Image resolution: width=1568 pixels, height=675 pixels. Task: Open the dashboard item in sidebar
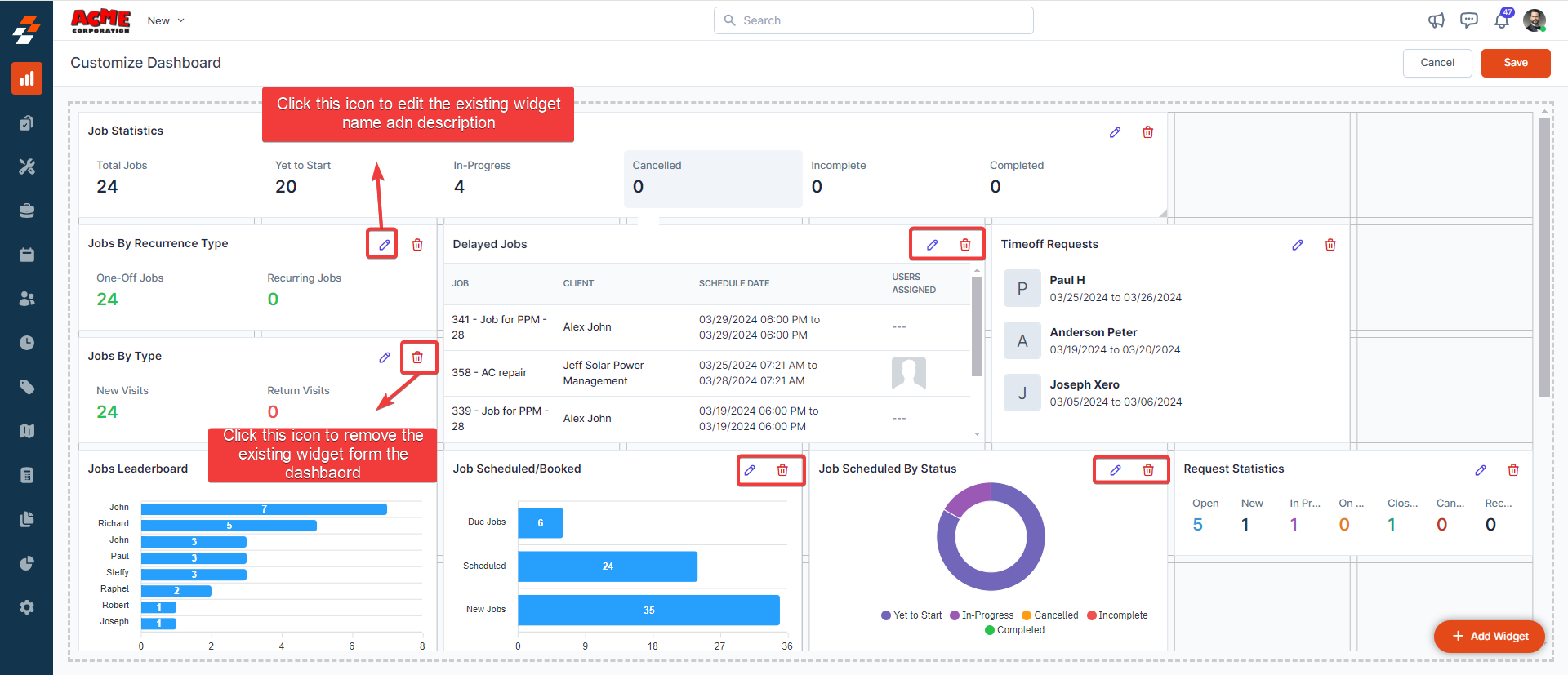[27, 78]
